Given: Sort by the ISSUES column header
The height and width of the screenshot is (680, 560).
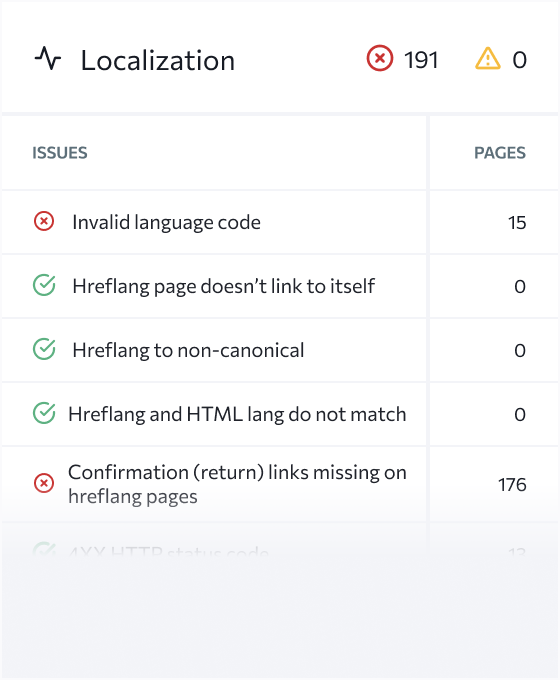Looking at the screenshot, I should coord(60,153).
